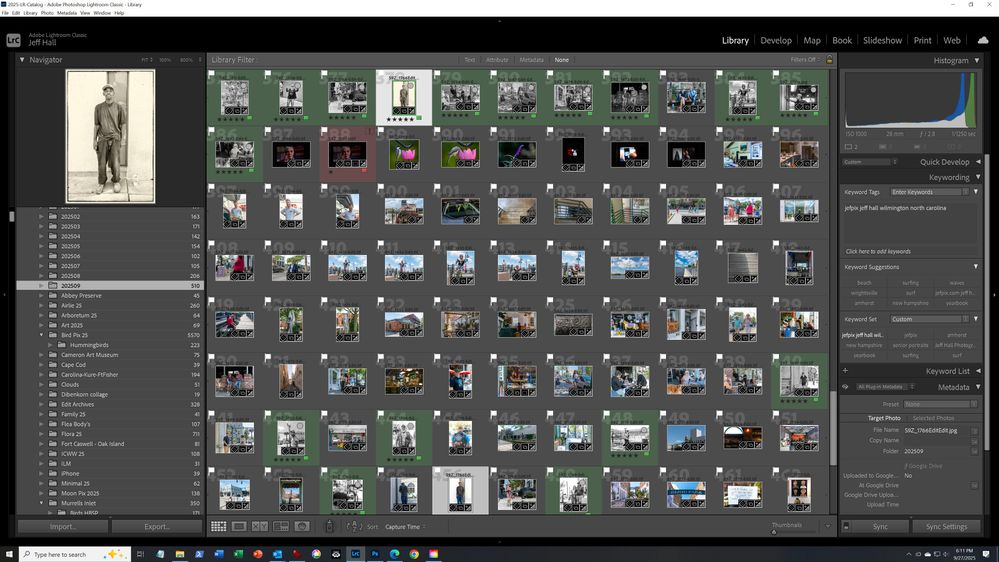Toggle sort direction A-Z icon
This screenshot has width=999, height=562.
(x=354, y=526)
